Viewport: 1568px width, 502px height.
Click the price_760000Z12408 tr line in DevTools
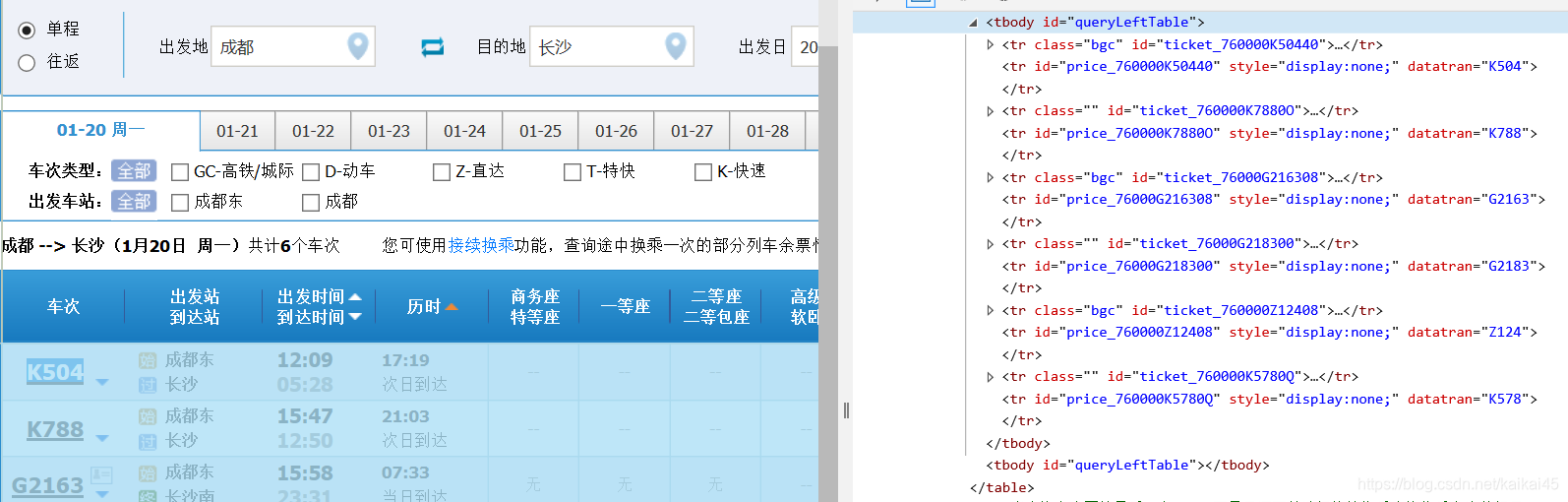[x=1269, y=333]
